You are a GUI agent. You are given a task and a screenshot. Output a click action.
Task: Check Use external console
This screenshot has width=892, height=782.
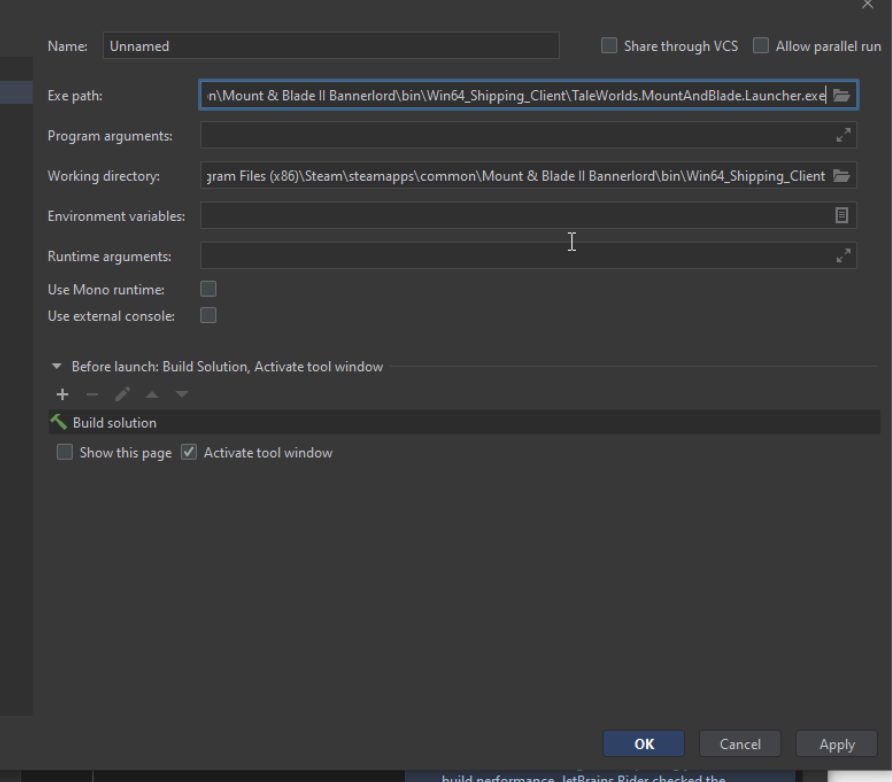(x=208, y=316)
